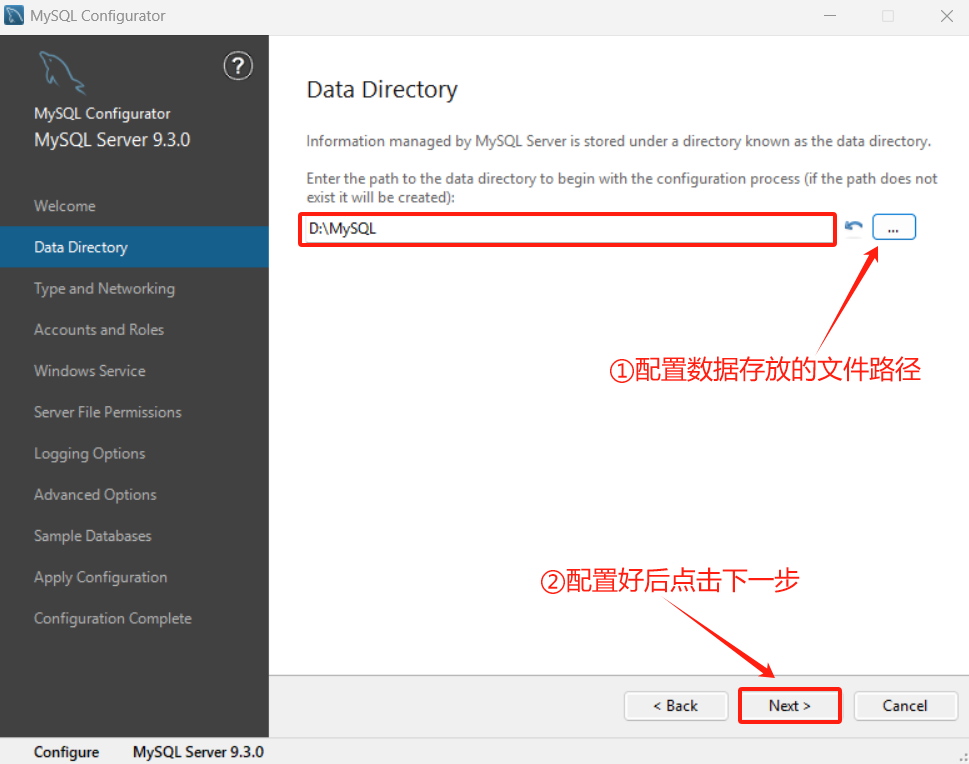Select the Welcome step in sidebar
This screenshot has height=764, width=969.
134,206
